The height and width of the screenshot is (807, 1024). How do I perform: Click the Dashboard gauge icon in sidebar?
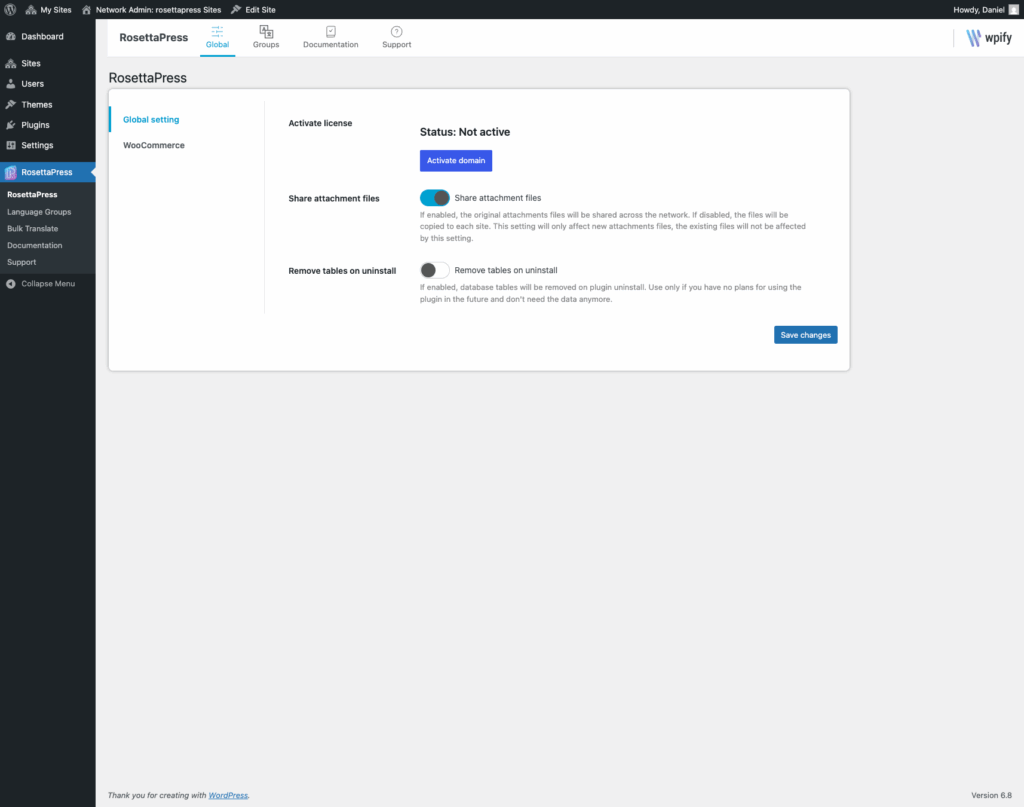tap(11, 37)
